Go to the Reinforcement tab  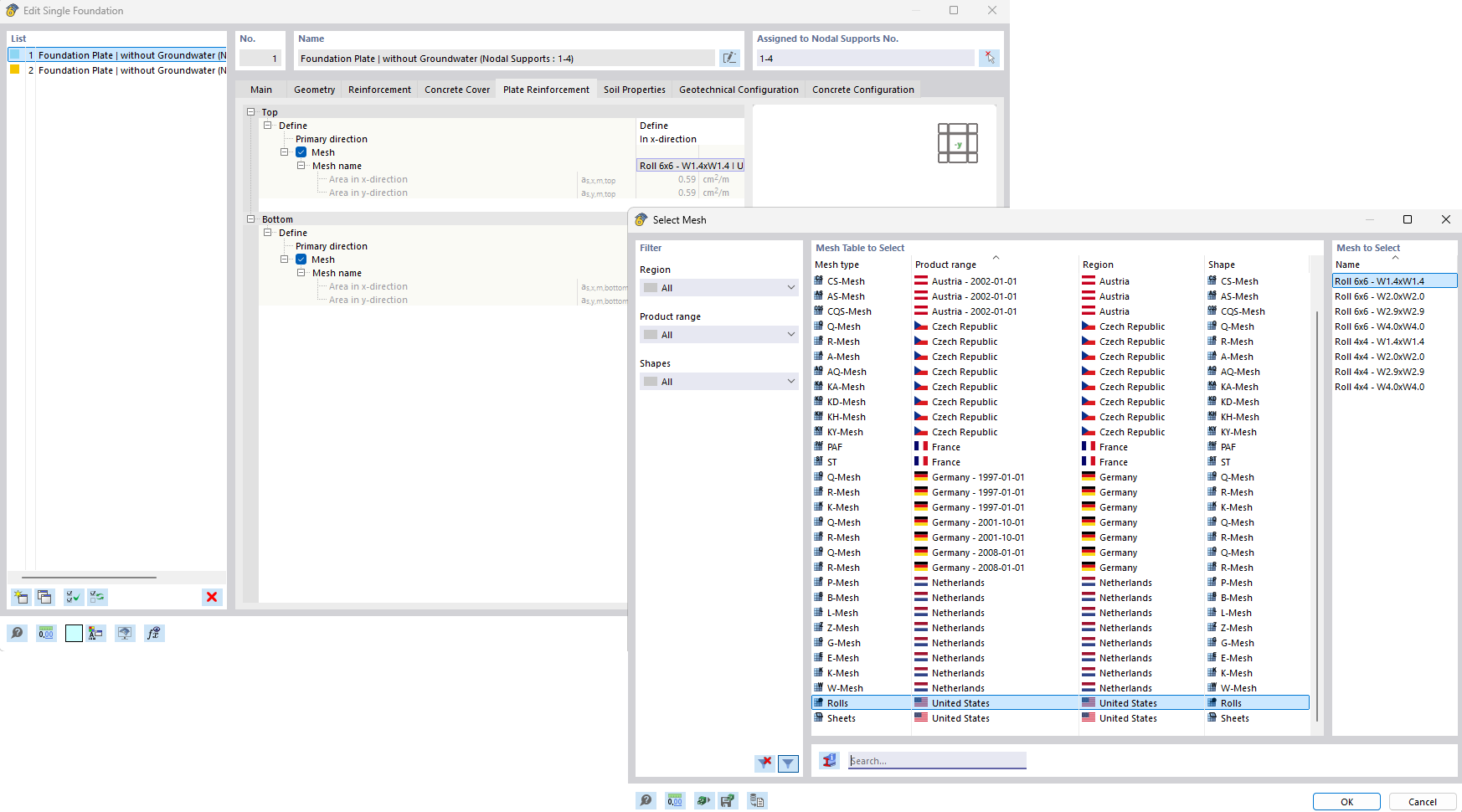tap(380, 90)
